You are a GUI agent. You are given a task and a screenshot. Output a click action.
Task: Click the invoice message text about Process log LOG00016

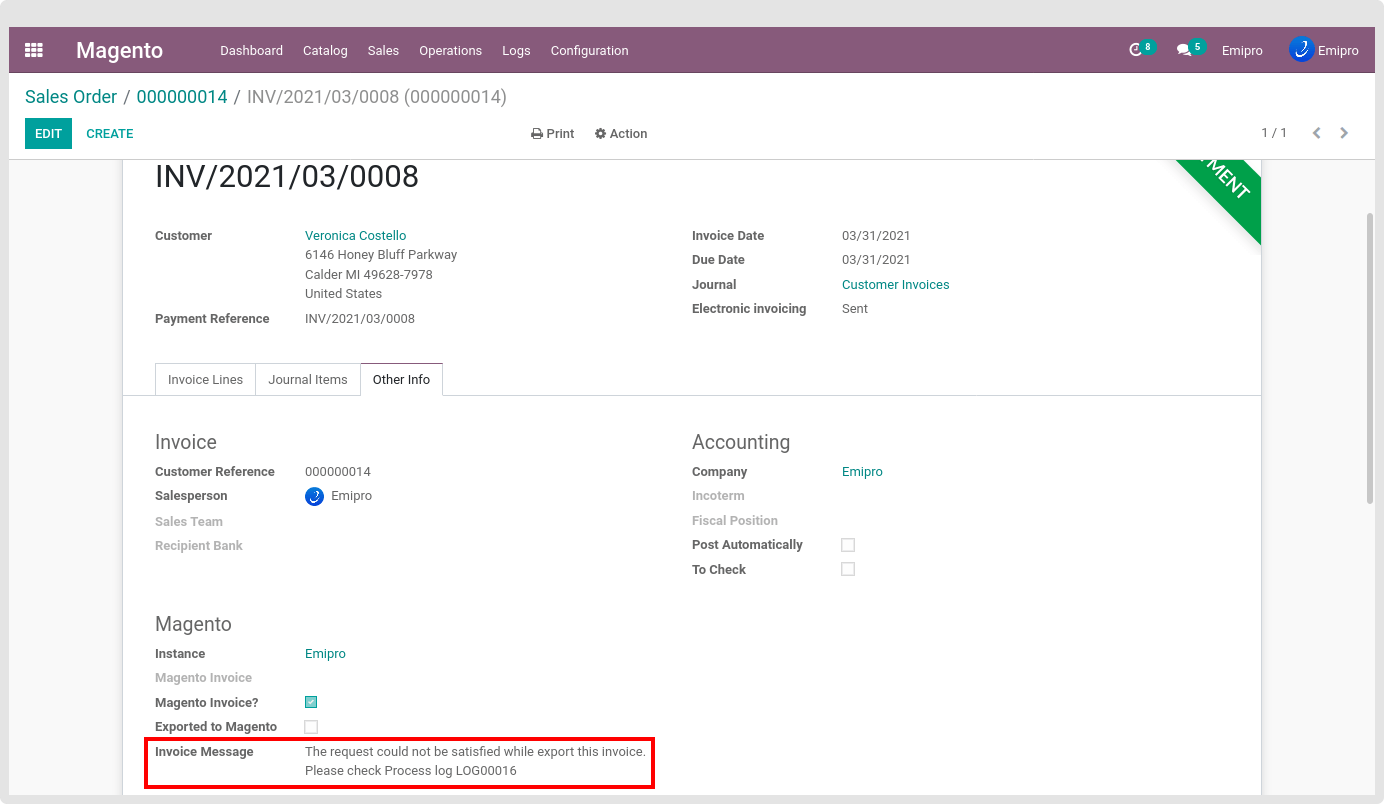[475, 761]
